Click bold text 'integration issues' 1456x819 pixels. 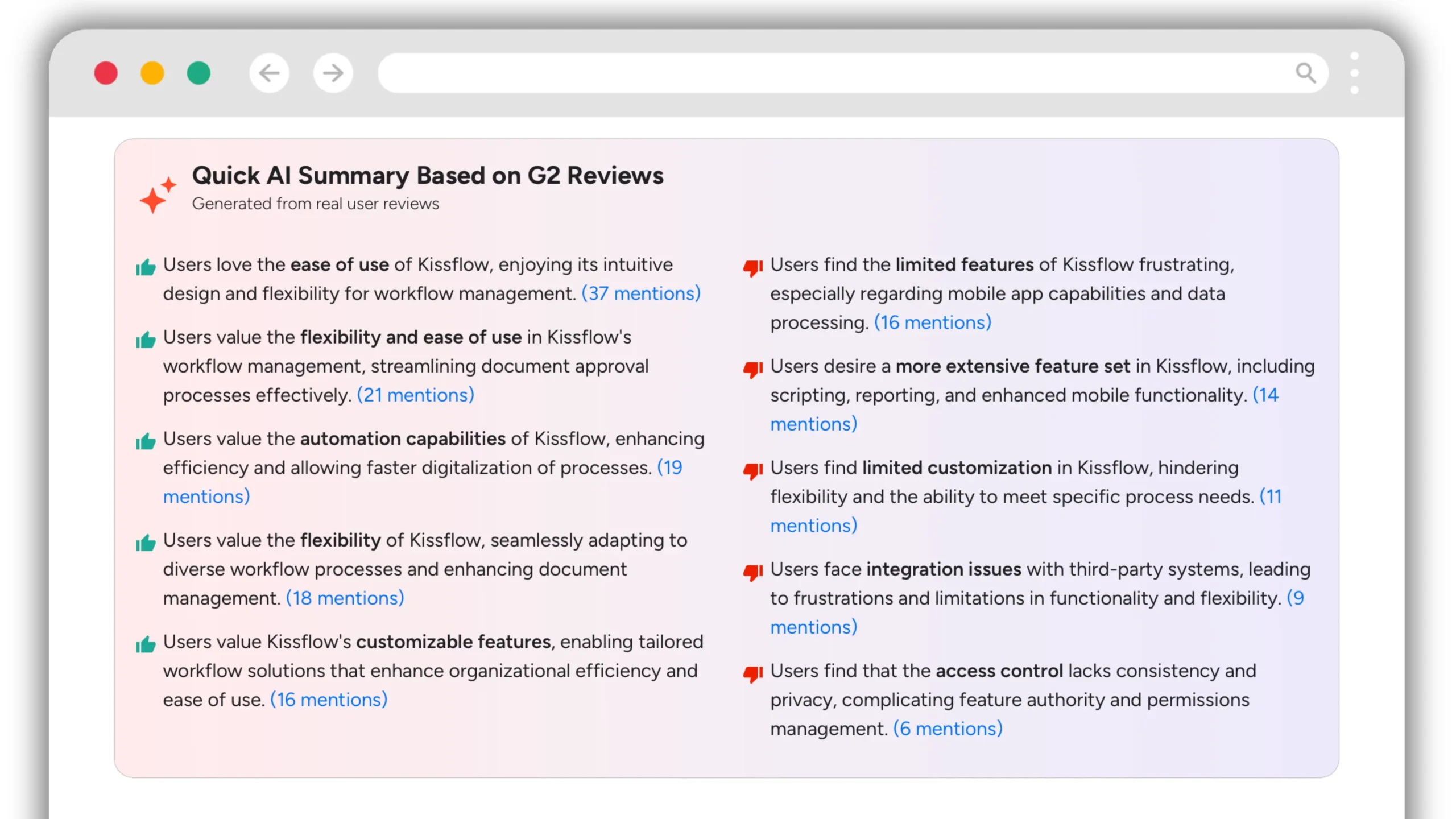(x=944, y=569)
